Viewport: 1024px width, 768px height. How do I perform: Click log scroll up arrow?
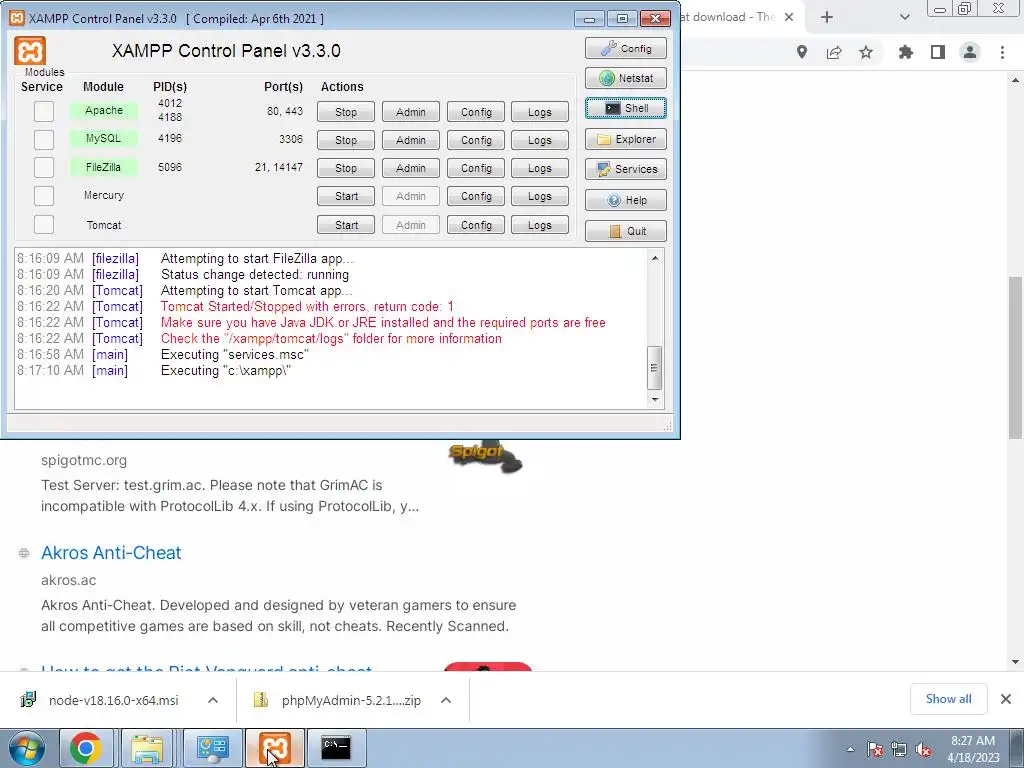point(654,258)
